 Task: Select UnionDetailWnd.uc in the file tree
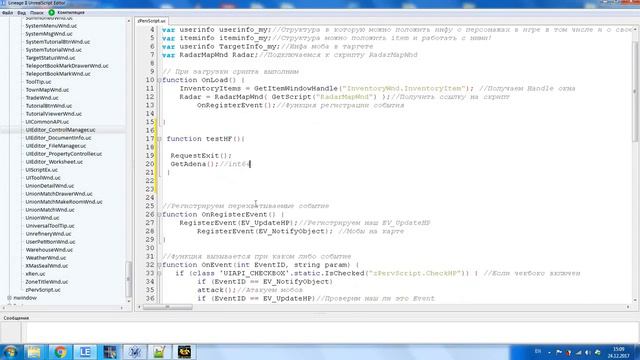(49, 186)
